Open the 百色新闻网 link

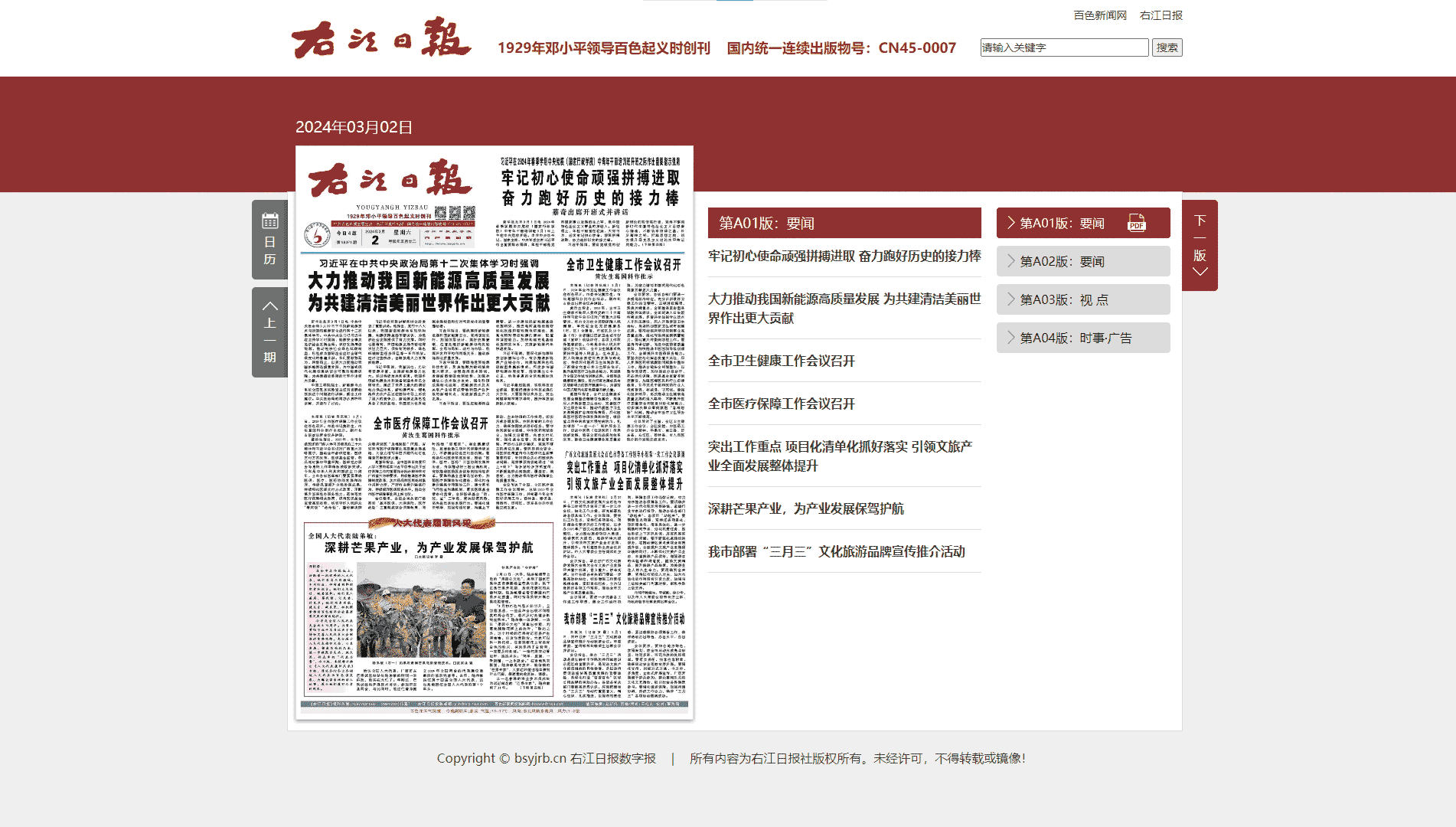click(1100, 15)
